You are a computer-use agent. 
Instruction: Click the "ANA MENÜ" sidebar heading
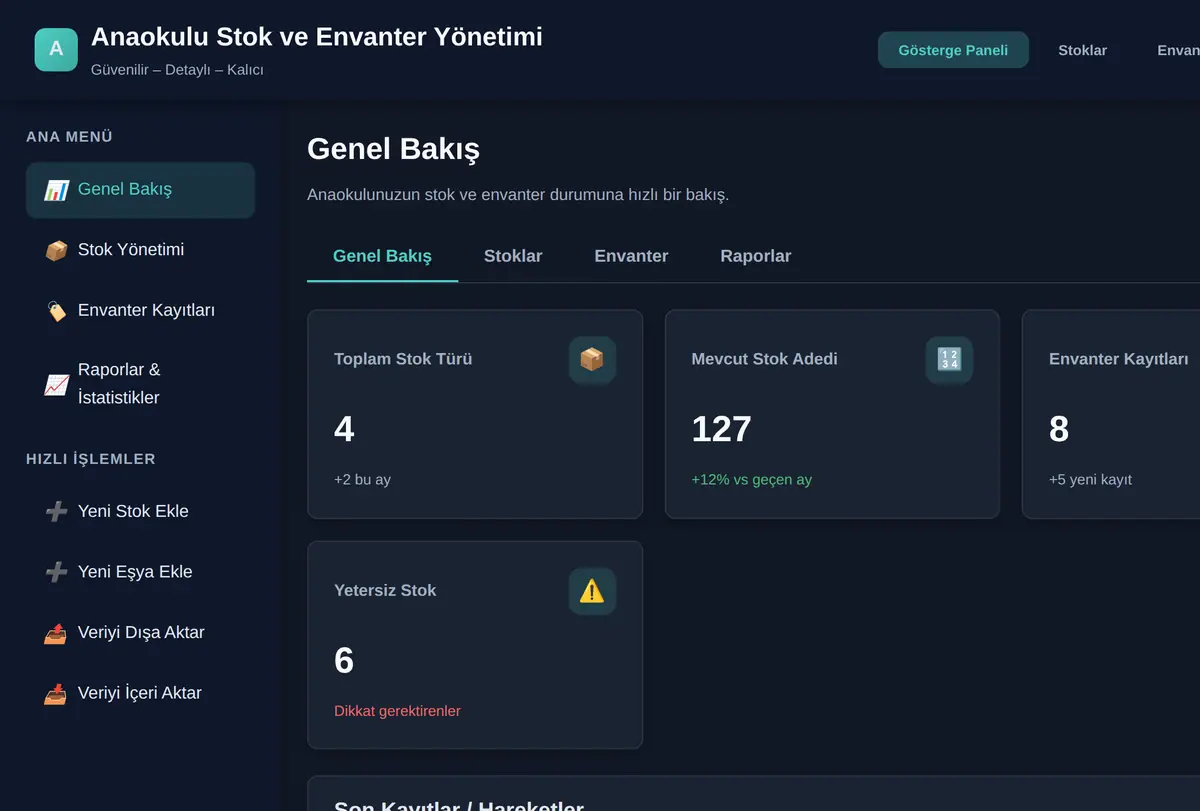click(x=69, y=137)
